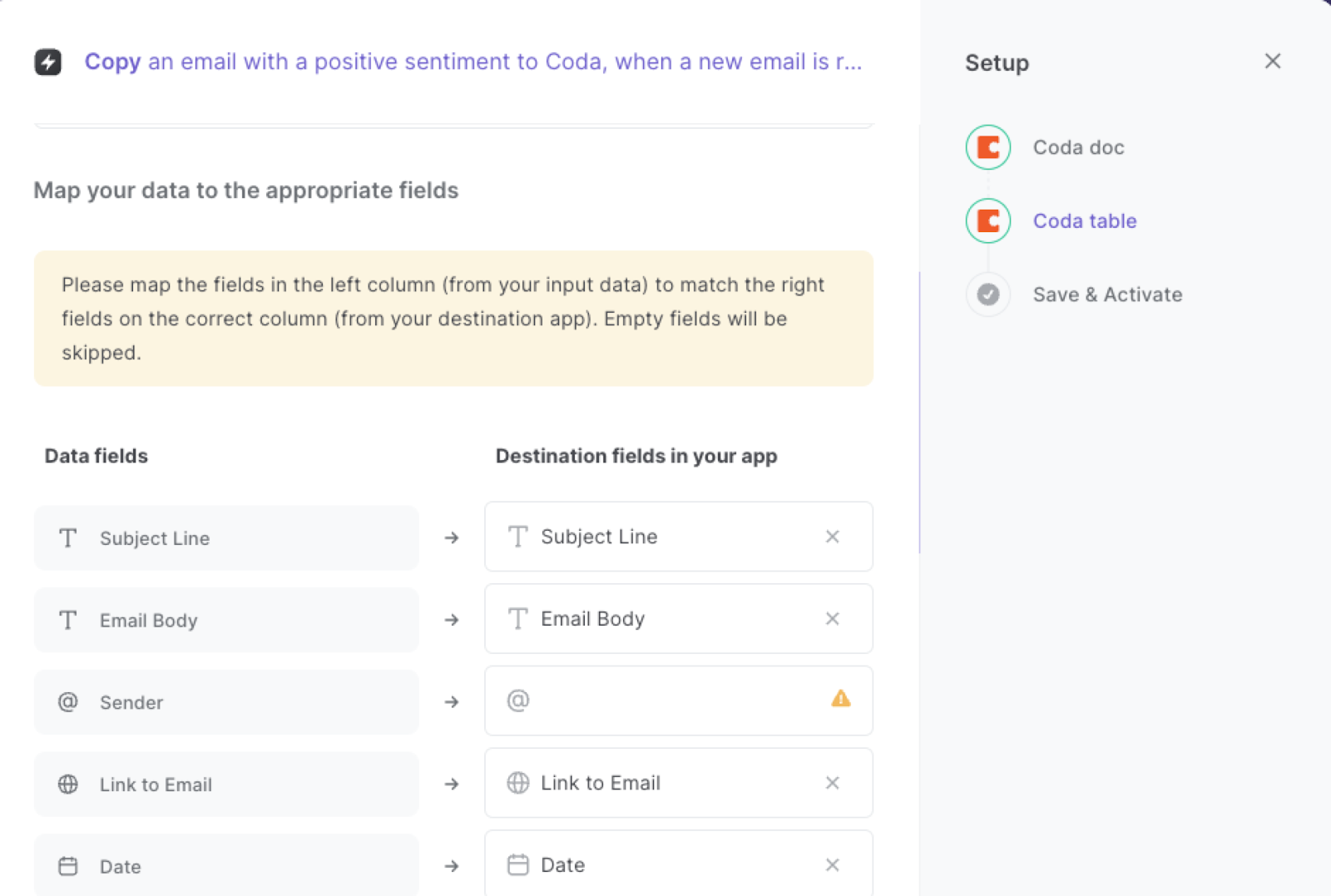Click the text type icon beside Email Body
This screenshot has width=1331, height=896.
click(67, 620)
